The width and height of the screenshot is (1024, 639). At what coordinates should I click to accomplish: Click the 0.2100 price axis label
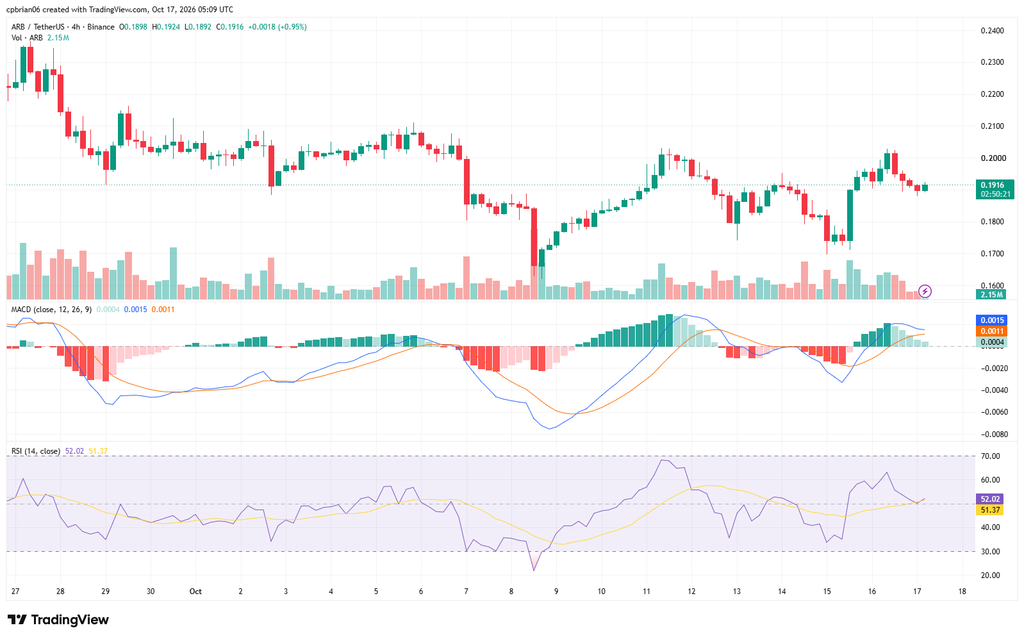coord(993,126)
